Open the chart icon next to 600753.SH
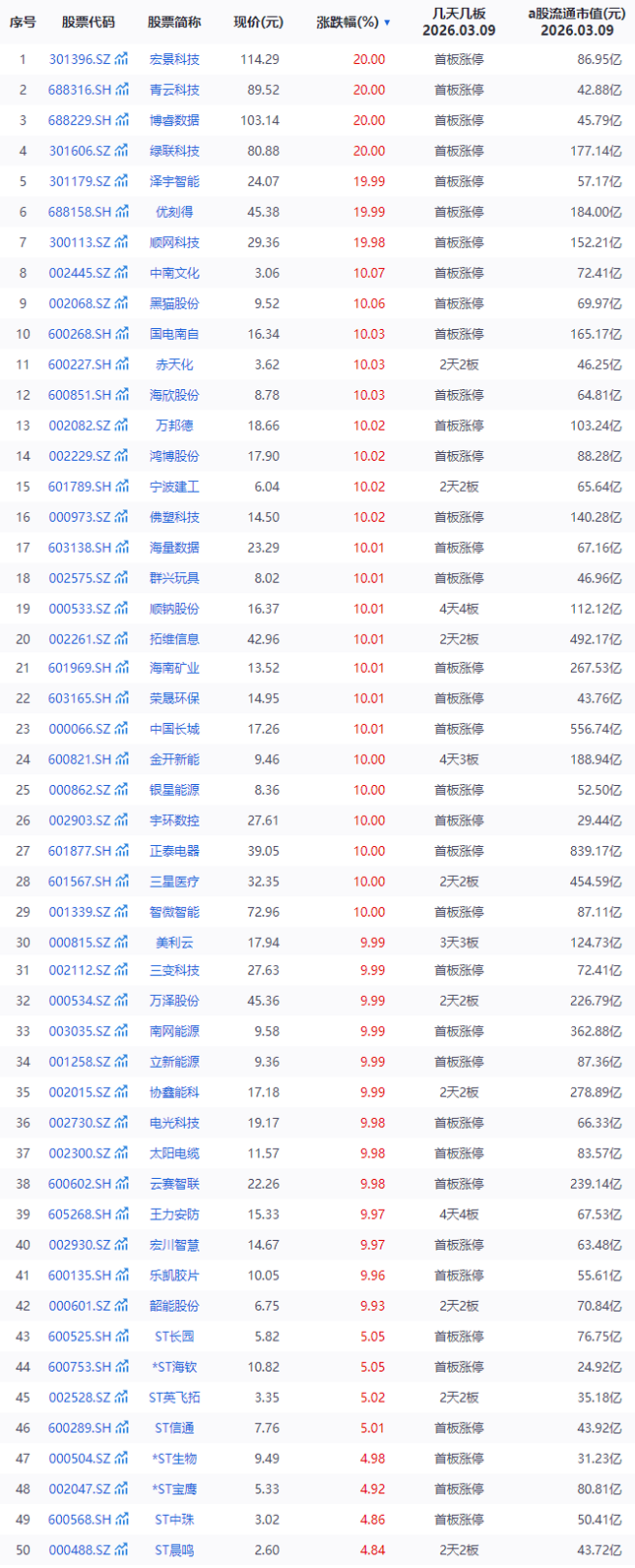The height and width of the screenshot is (1568, 635). (x=122, y=1367)
